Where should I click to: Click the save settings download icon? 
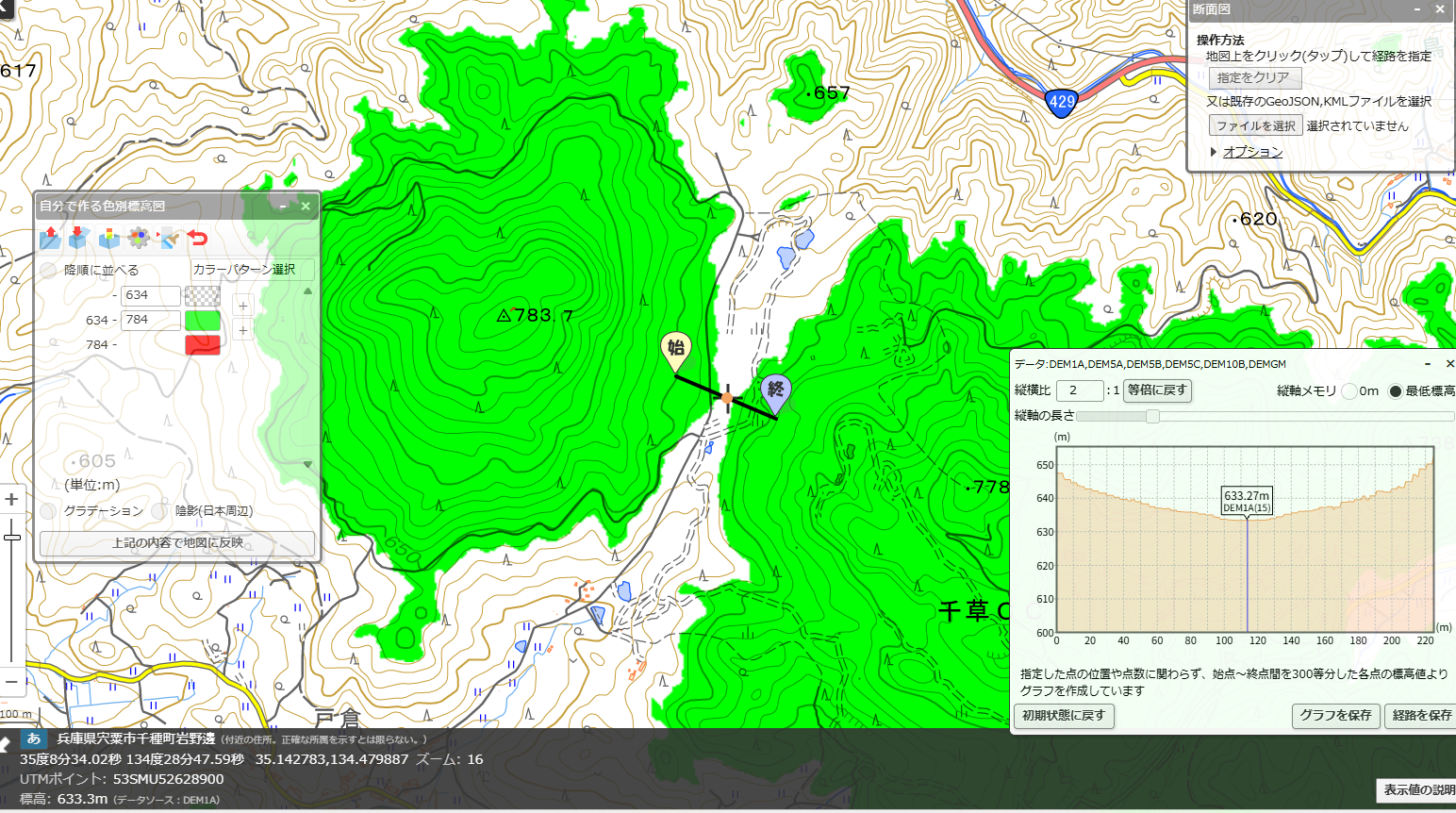79,238
